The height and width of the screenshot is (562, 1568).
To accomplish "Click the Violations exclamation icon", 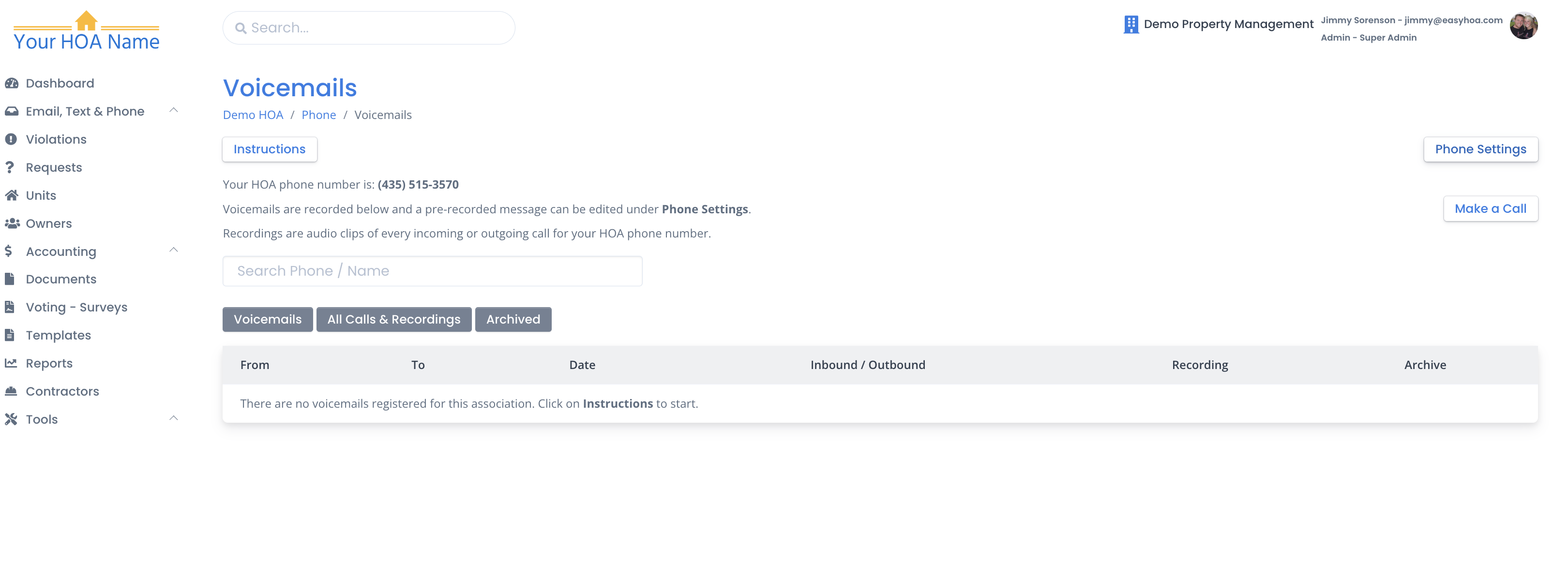I will (11, 139).
